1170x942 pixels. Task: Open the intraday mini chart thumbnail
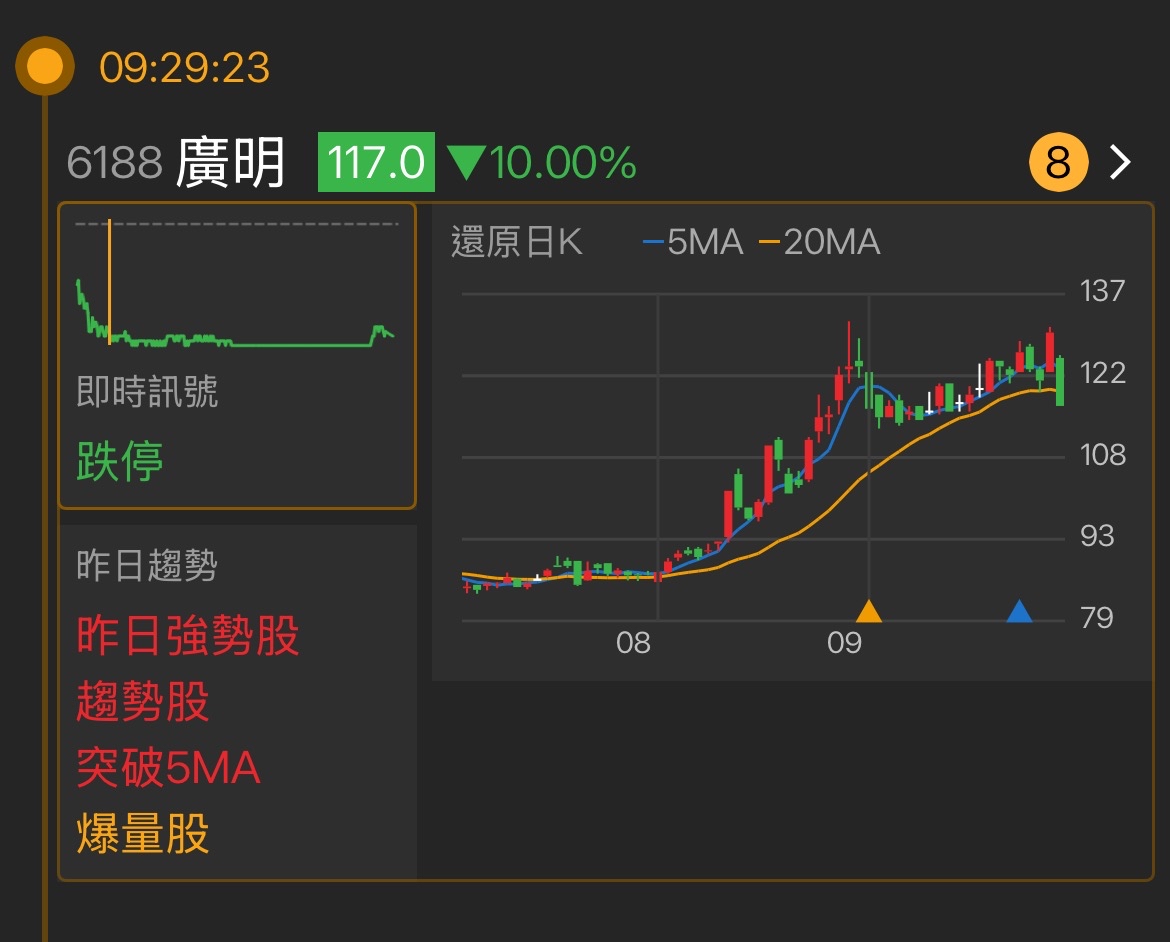tap(236, 290)
